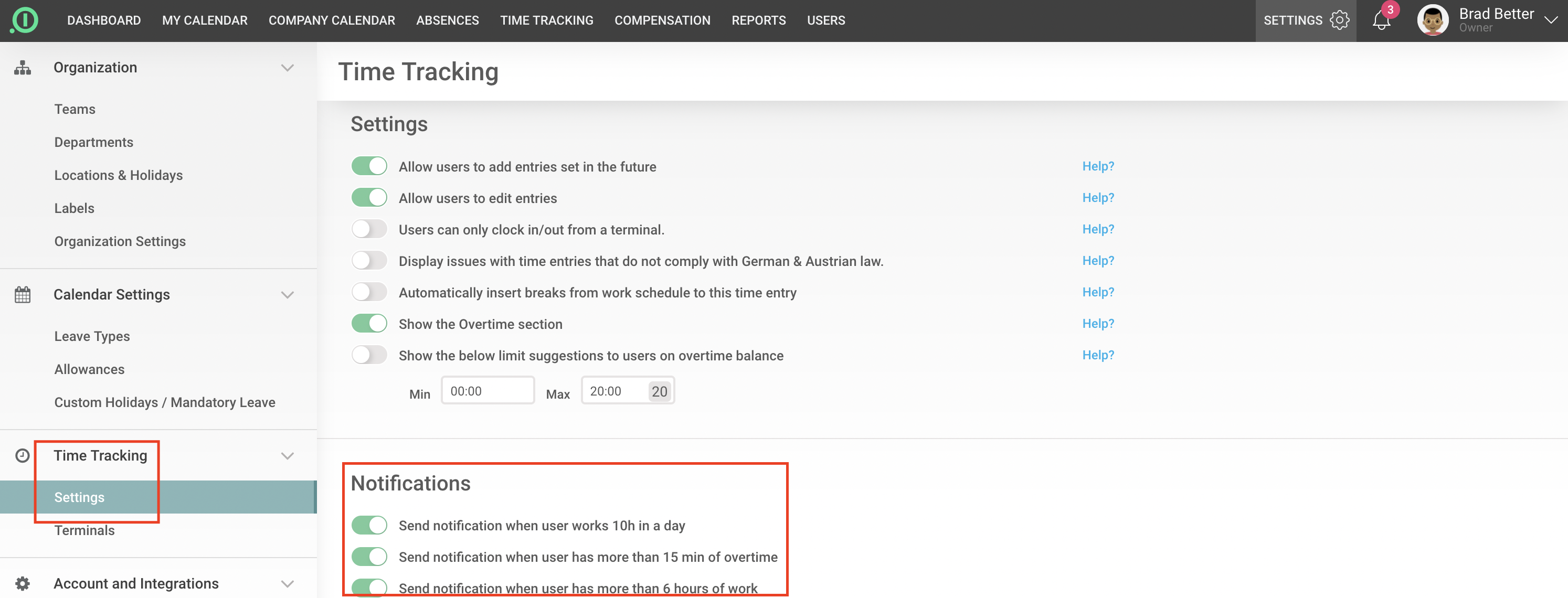Click the Calendar Settings calendar icon

[23, 294]
